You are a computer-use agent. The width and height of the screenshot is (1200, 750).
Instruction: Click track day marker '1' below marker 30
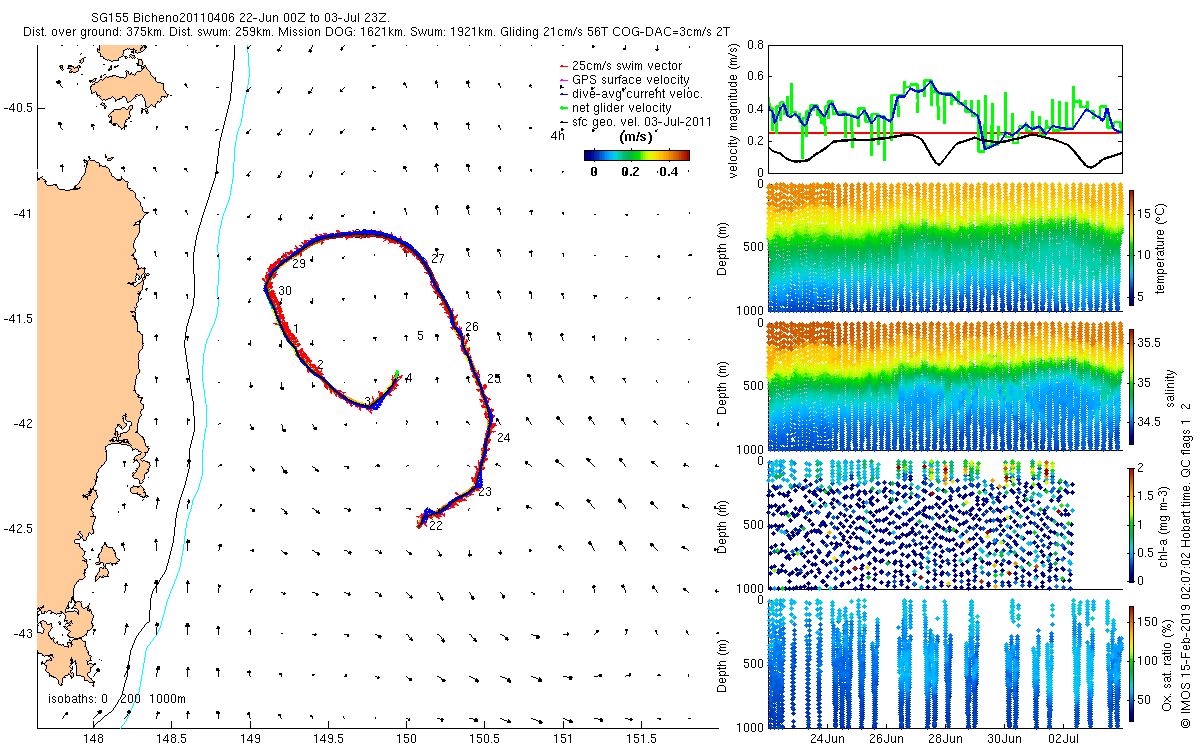[297, 329]
